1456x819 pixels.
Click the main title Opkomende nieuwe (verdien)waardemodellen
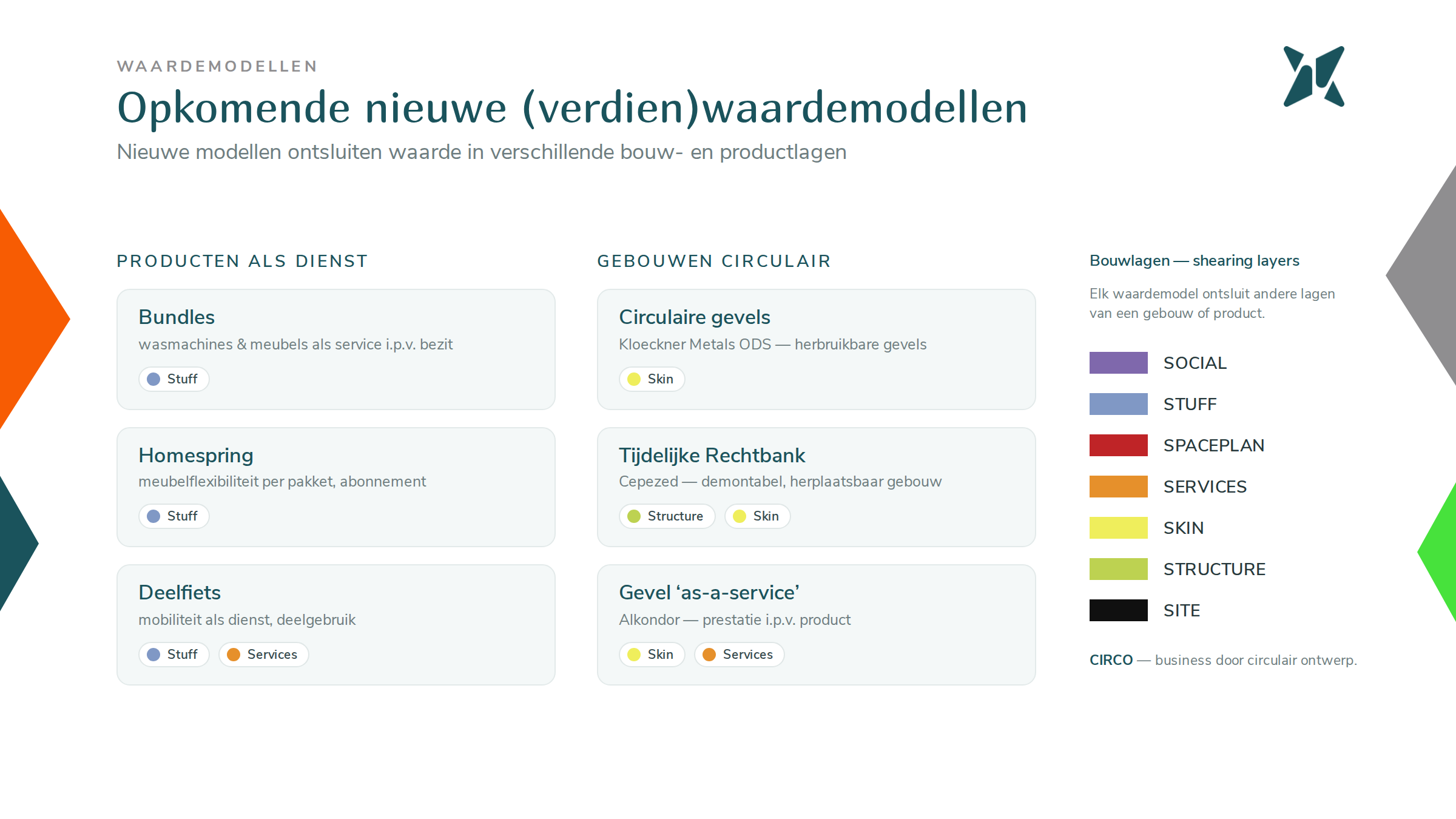coord(572,108)
